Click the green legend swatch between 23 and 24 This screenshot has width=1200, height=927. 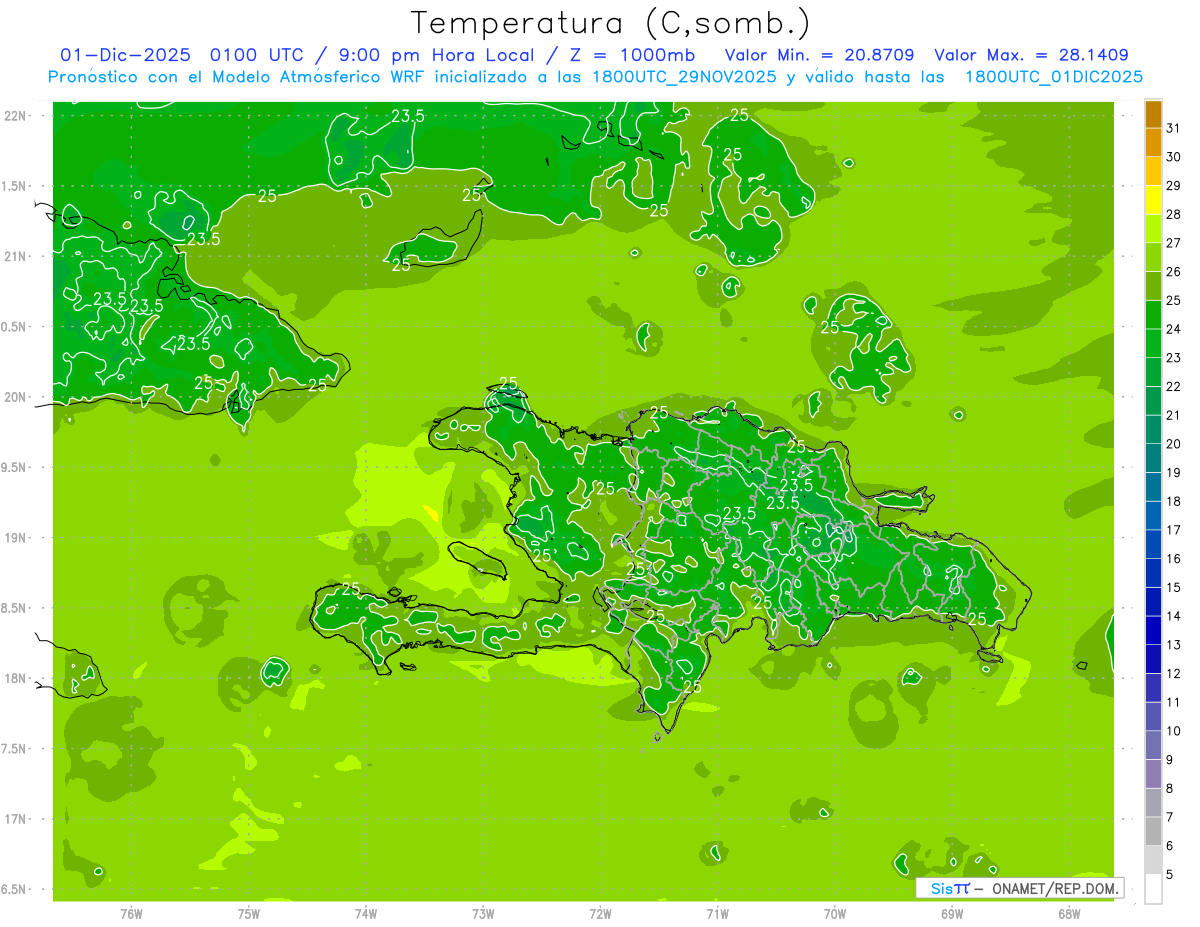[1153, 343]
